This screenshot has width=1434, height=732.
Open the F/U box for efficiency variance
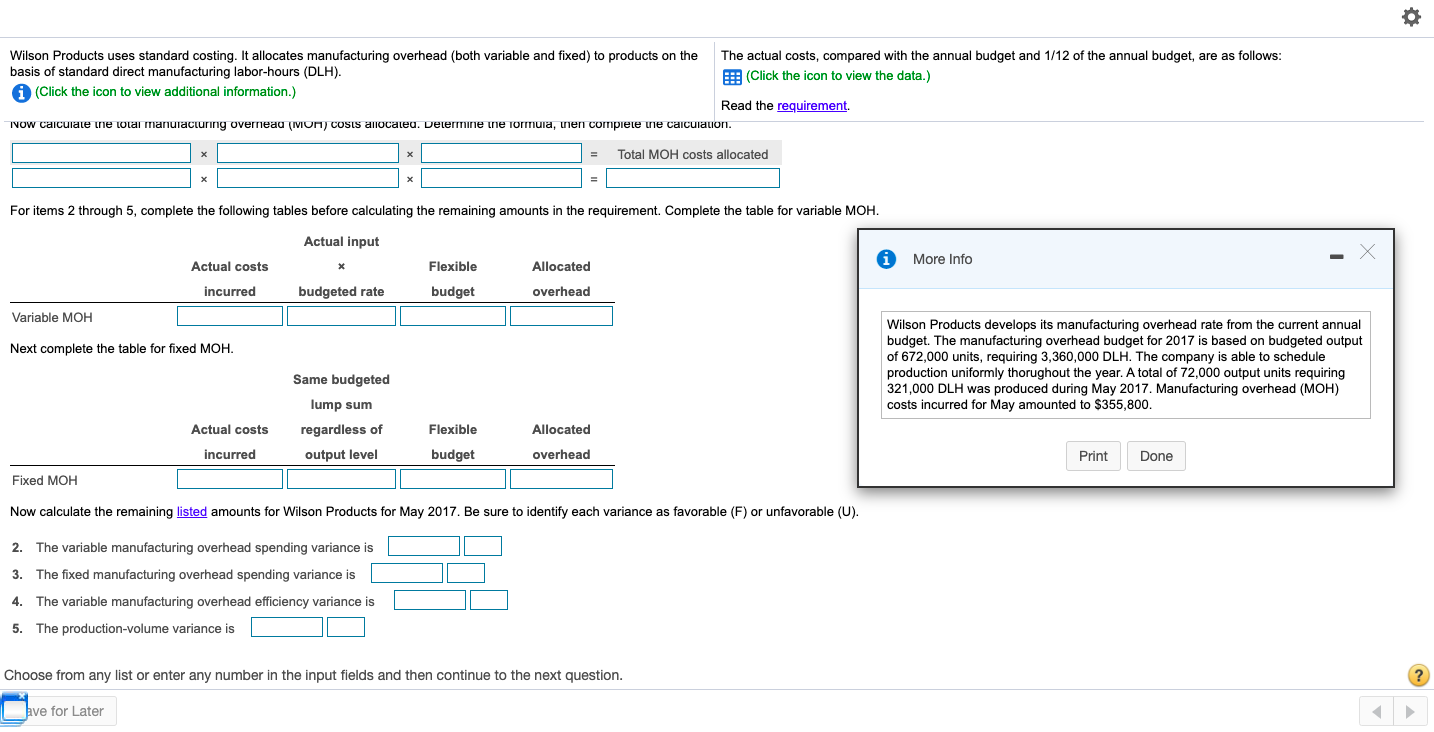click(x=489, y=600)
